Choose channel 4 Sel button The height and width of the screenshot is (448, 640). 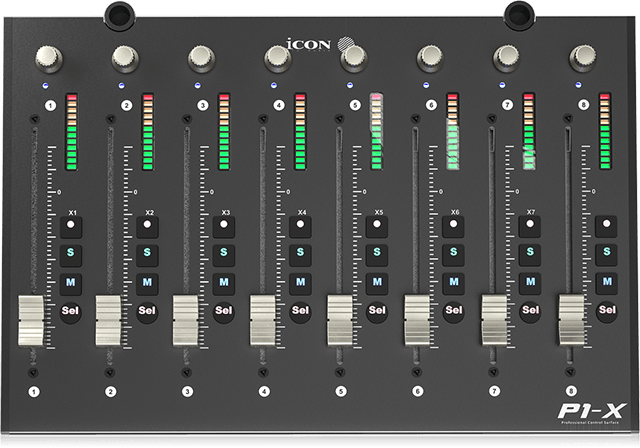click(300, 312)
